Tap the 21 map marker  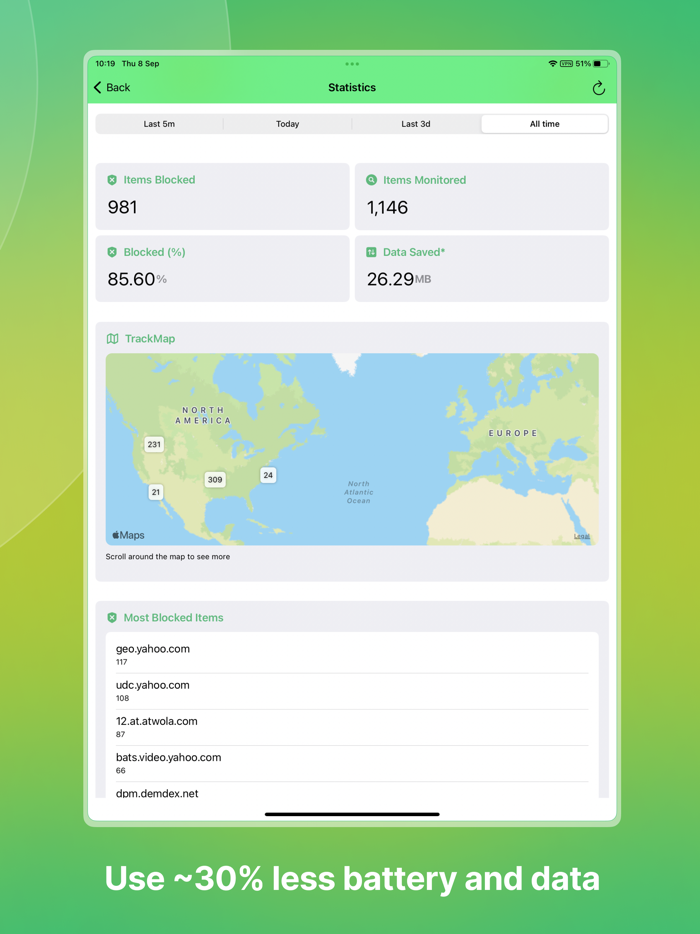pyautogui.click(x=155, y=492)
